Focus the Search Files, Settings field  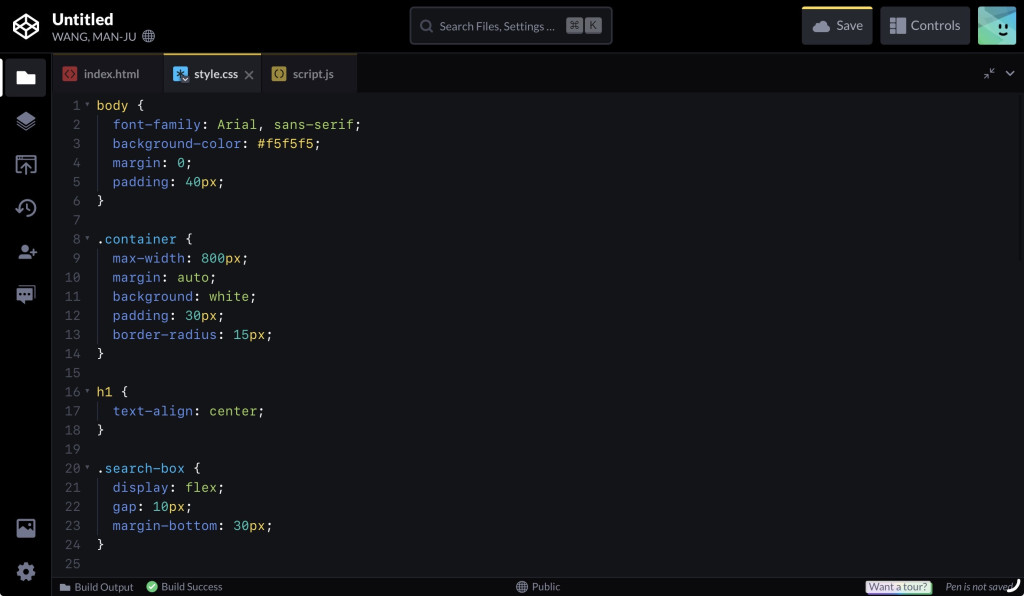click(x=511, y=26)
